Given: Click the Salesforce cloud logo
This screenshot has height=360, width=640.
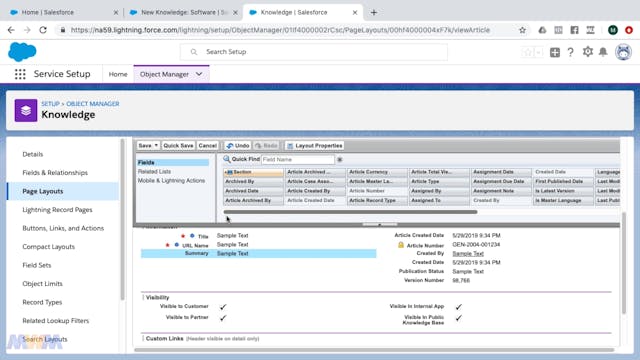Looking at the screenshot, I should click(x=22, y=52).
